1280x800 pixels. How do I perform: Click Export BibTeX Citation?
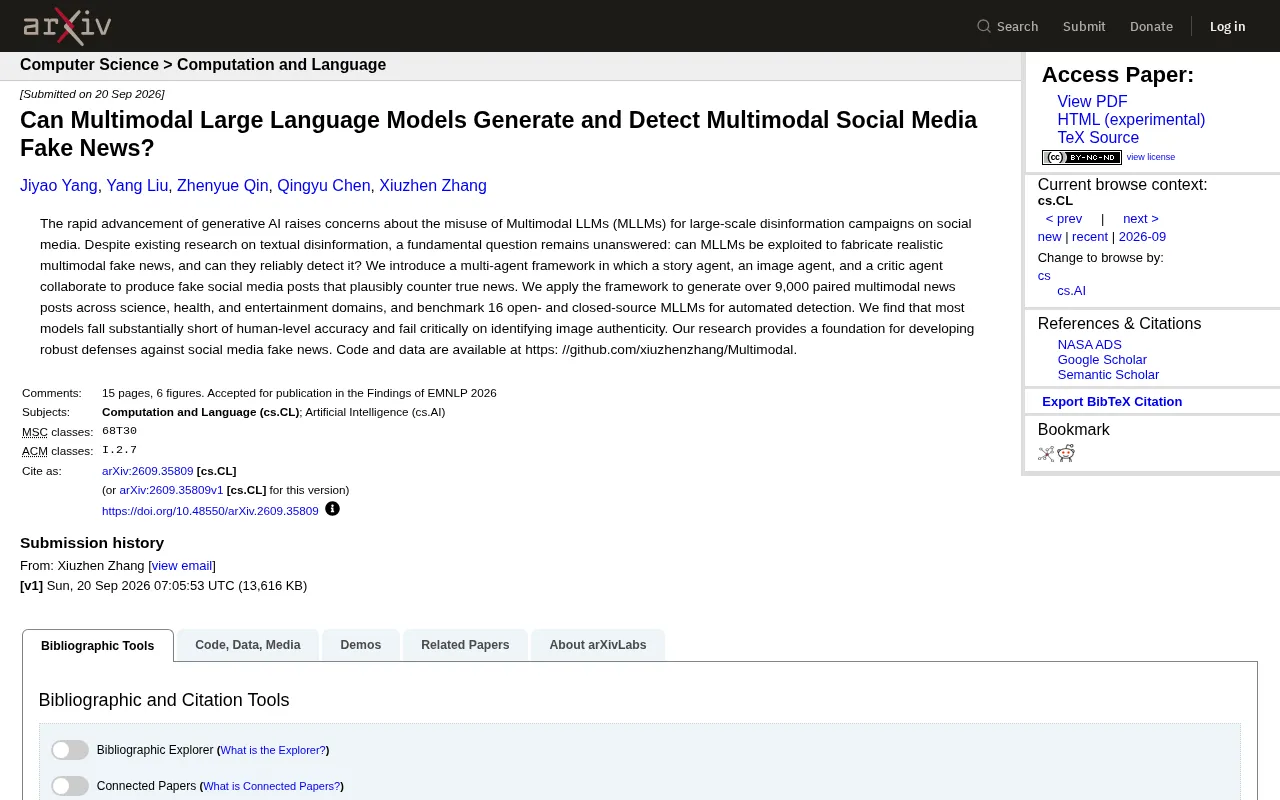1112,402
